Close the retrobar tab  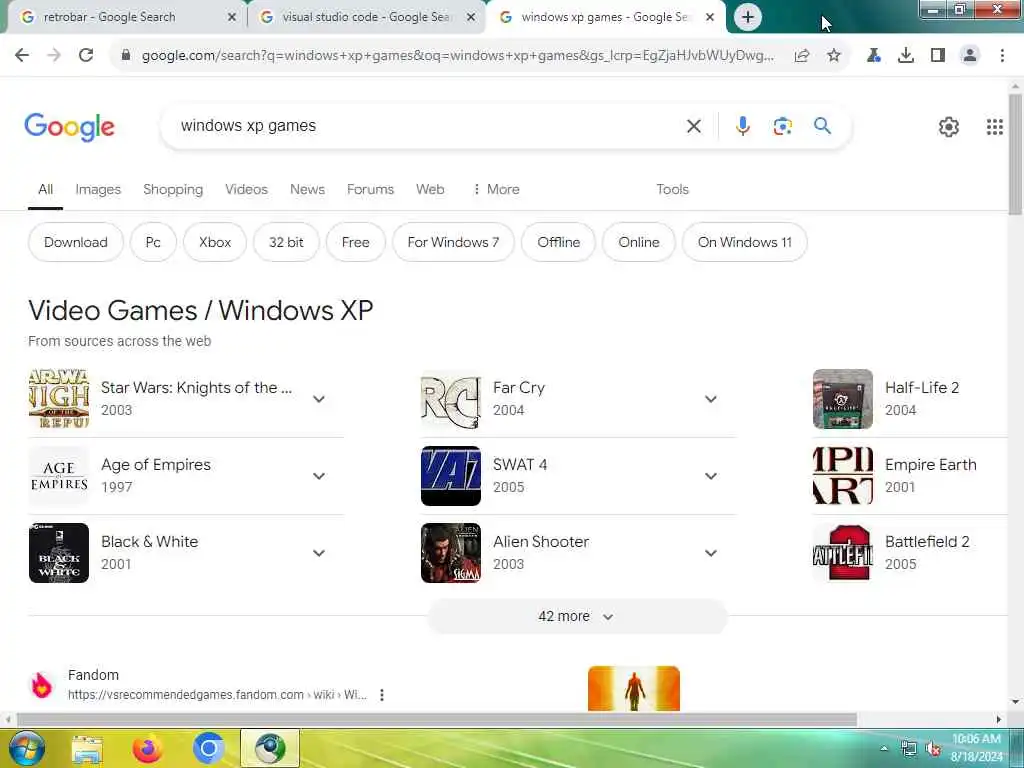(x=231, y=18)
